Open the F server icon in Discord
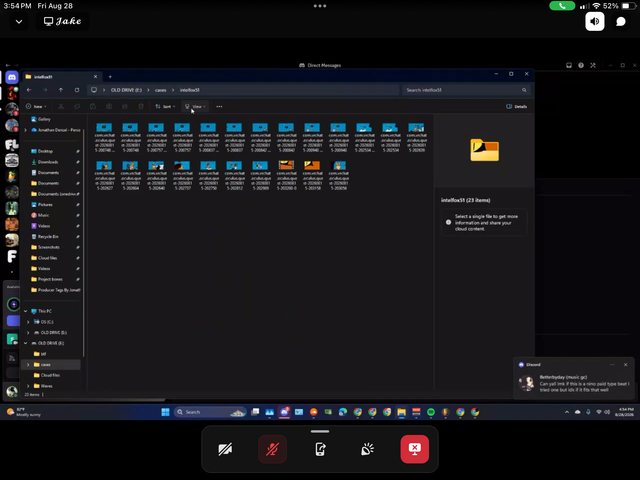The width and height of the screenshot is (640, 480). click(x=12, y=256)
